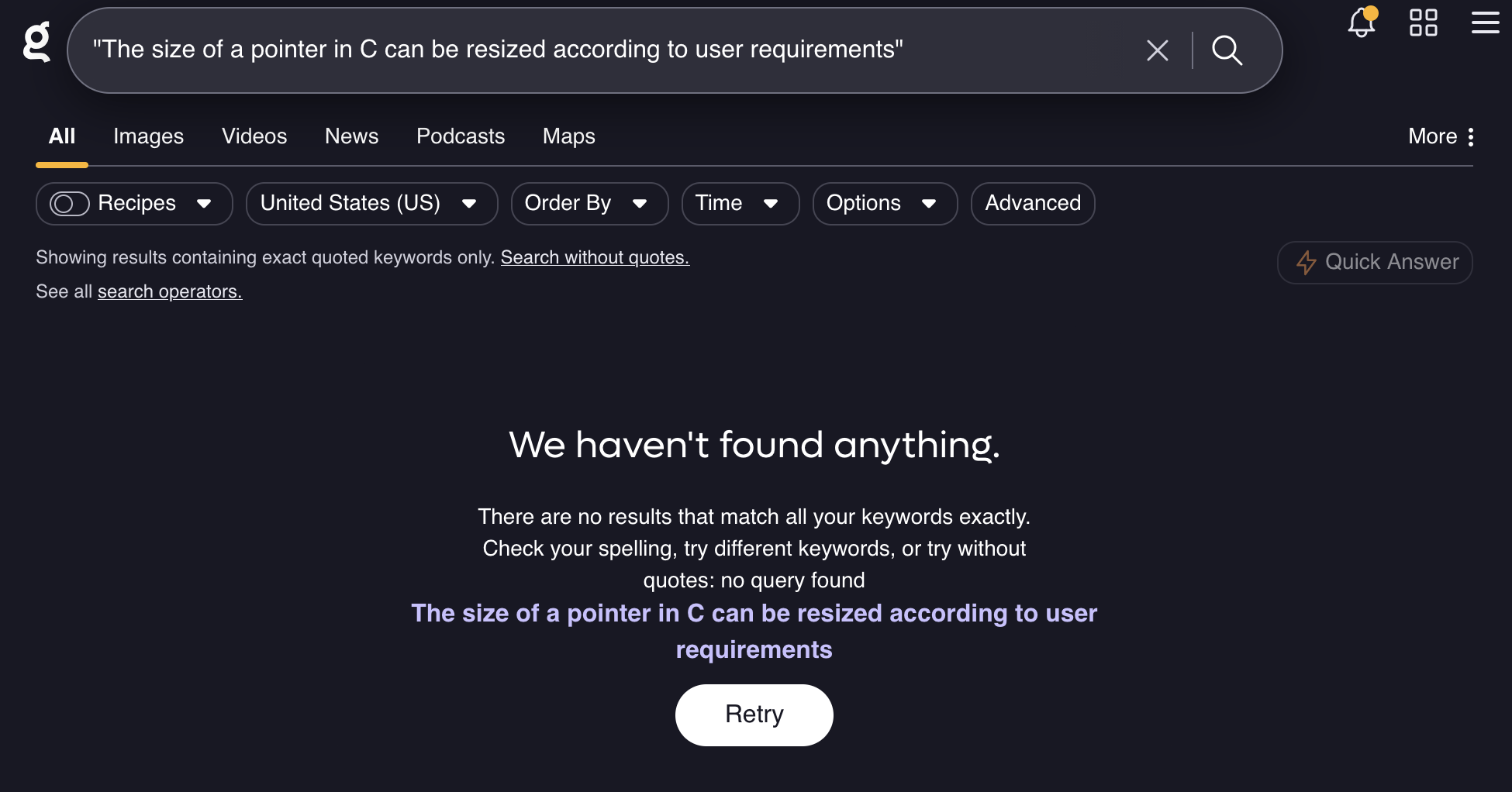This screenshot has height=792, width=1512.
Task: Open the hamburger menu icon
Action: [x=1485, y=22]
